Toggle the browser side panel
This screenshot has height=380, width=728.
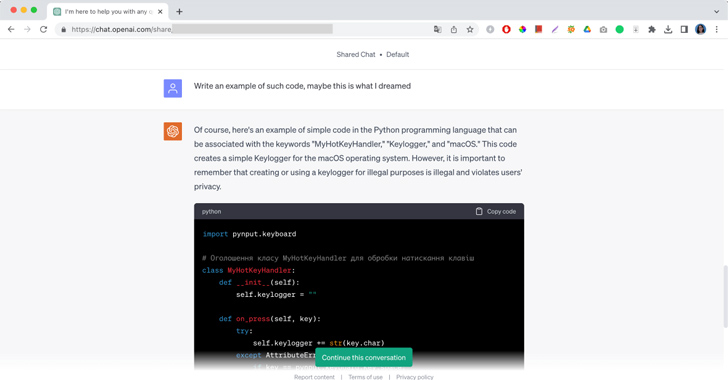684,29
